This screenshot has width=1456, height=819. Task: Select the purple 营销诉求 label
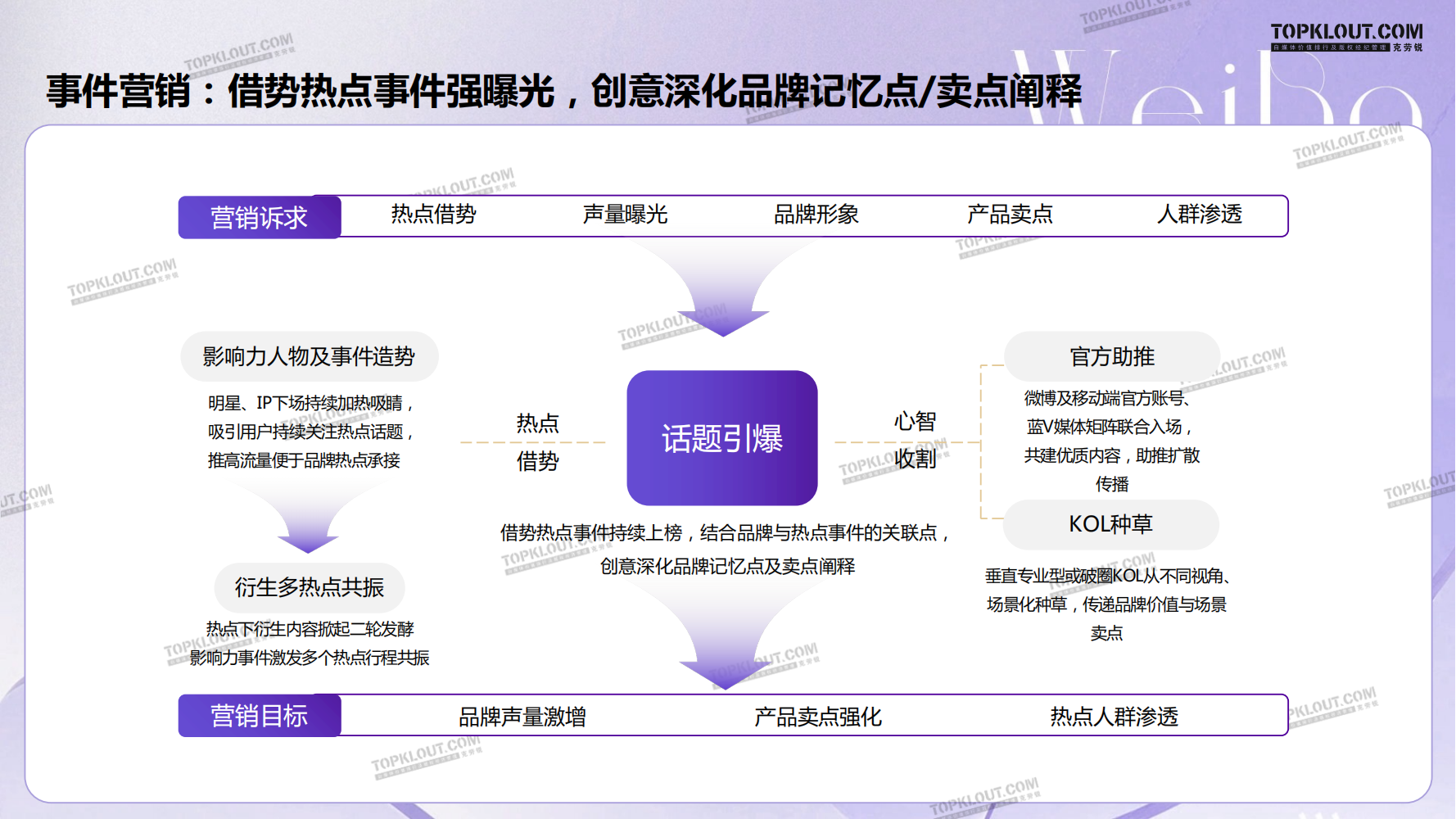(x=259, y=217)
